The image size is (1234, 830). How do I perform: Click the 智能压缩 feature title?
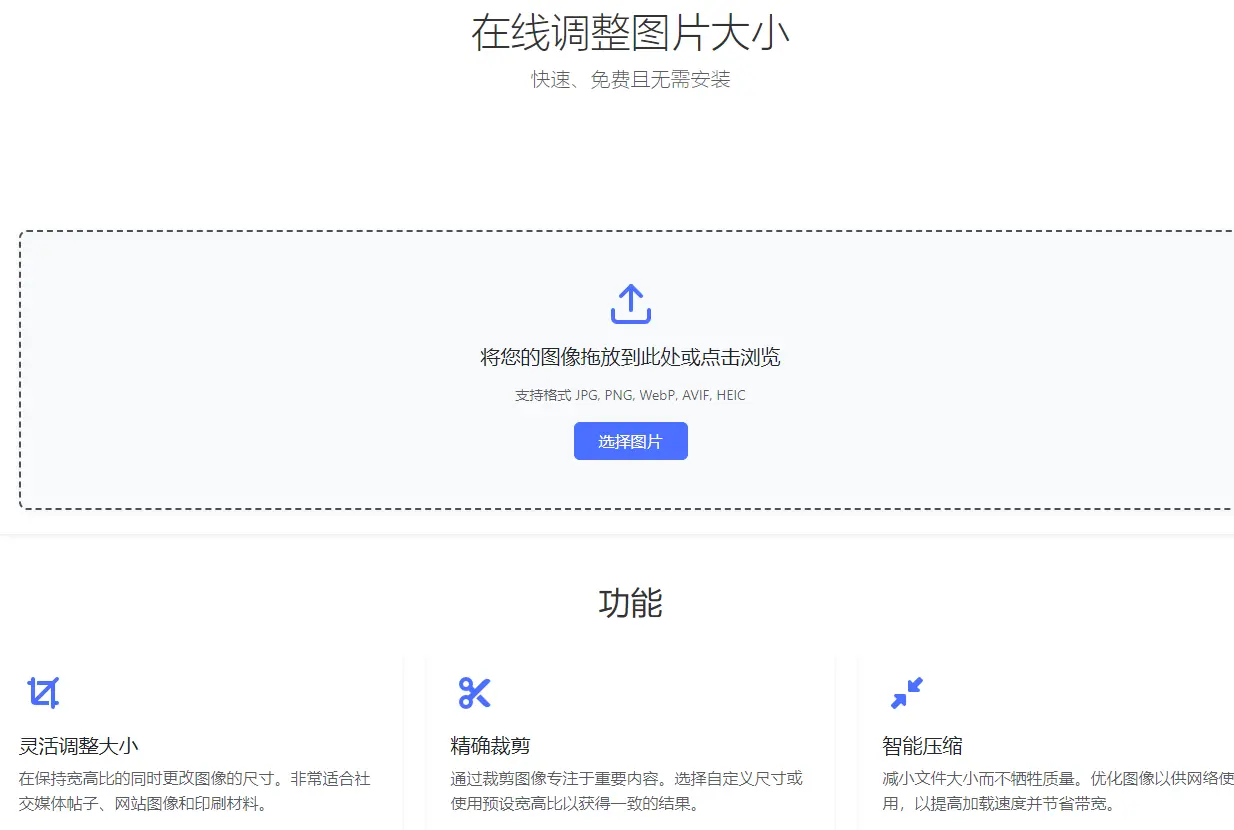pyautogui.click(x=921, y=745)
